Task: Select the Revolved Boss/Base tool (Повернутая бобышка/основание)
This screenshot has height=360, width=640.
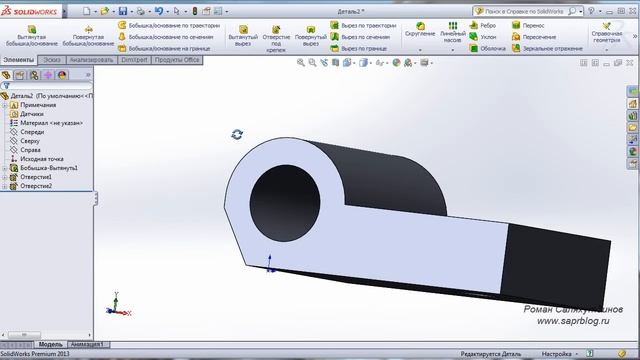Action: 88,36
